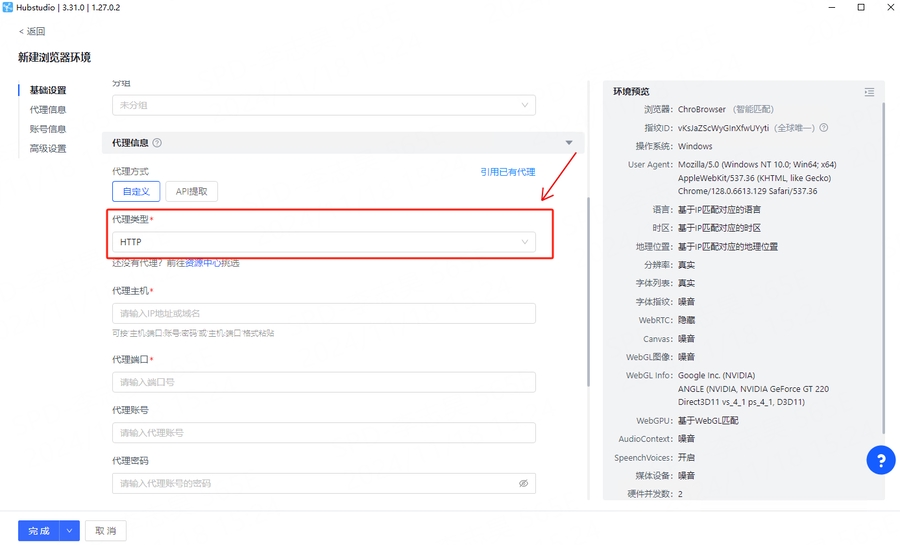Open the 代理类型 HTTP dropdown
The width and height of the screenshot is (900, 545).
pos(323,242)
